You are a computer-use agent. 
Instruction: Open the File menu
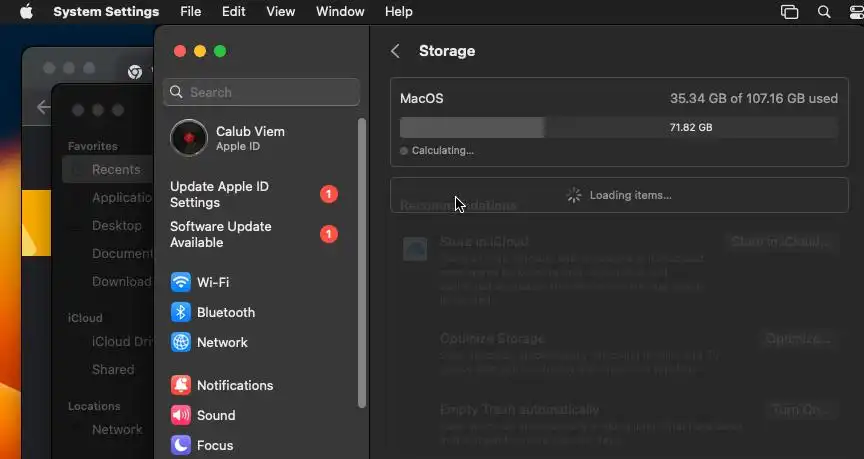coord(191,12)
